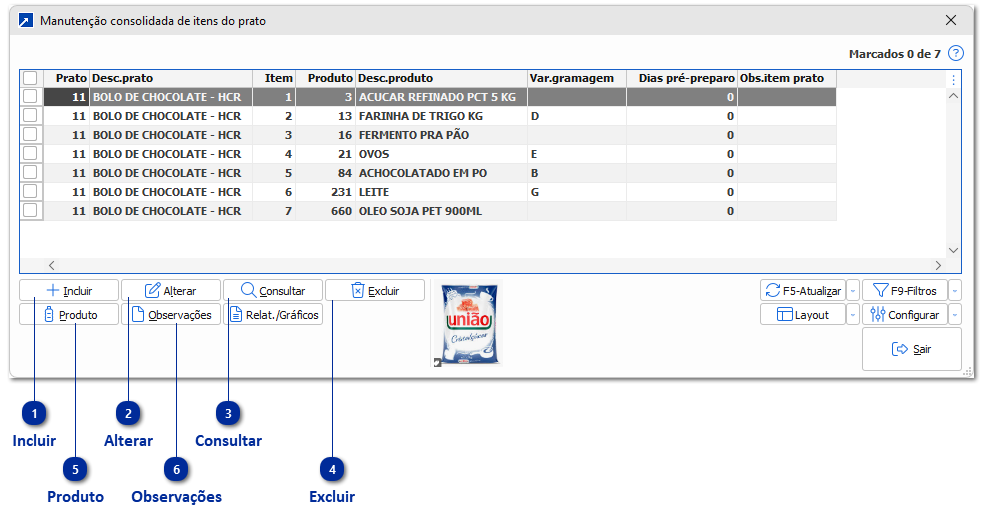
Task: Click product code 660 cell
Action: coord(325,211)
